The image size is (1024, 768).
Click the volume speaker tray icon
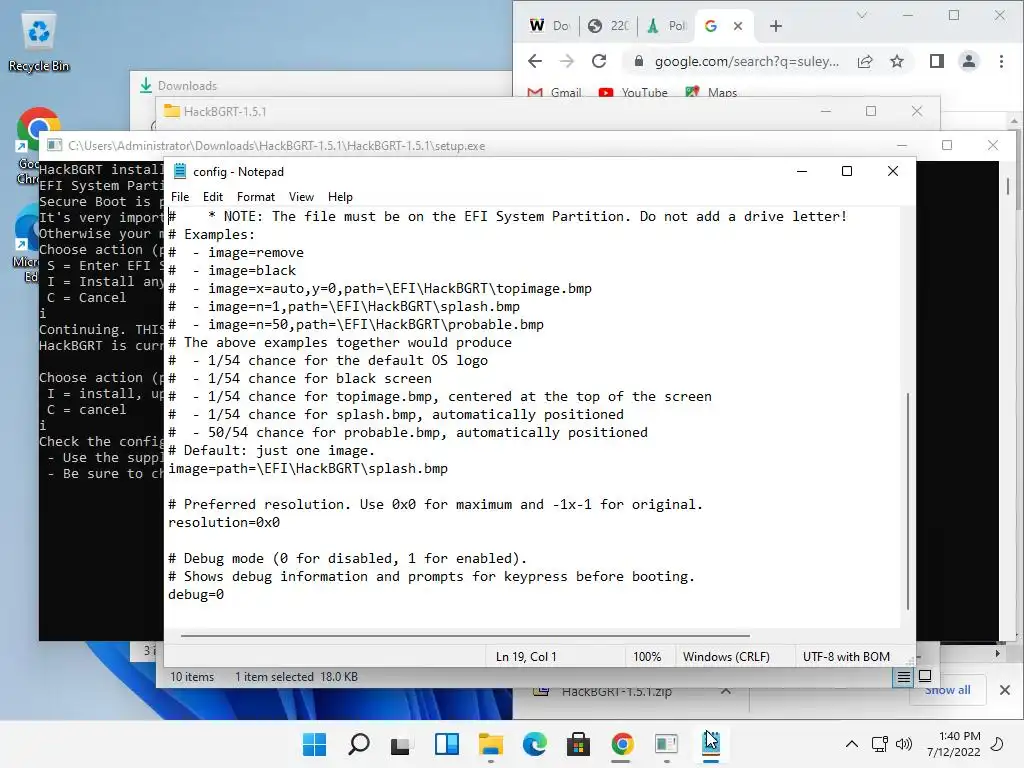pos(904,744)
